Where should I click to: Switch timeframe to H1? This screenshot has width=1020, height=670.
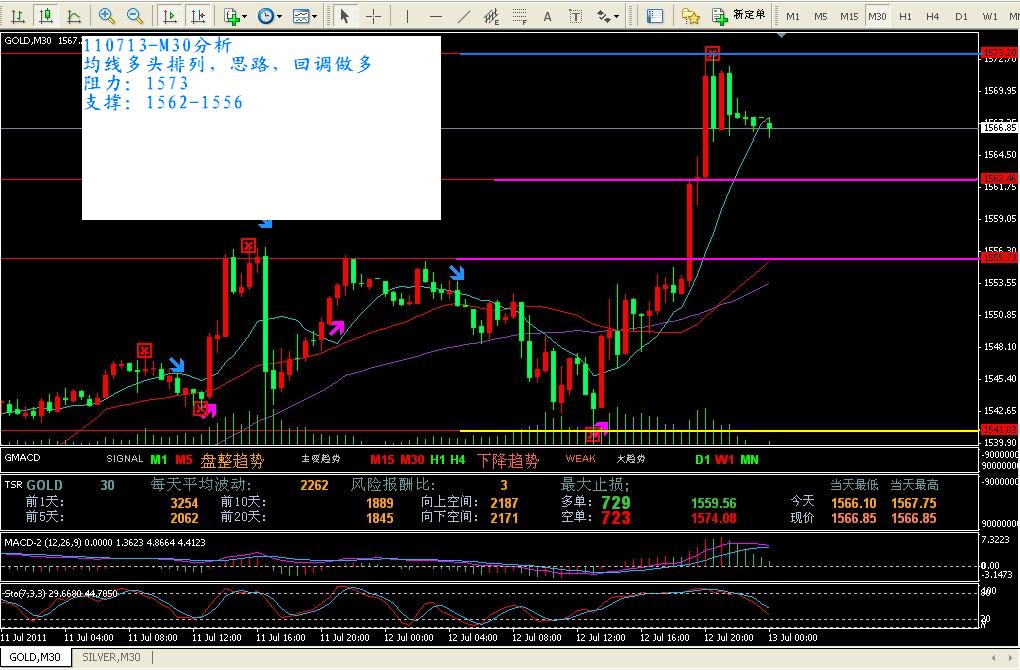pos(905,16)
